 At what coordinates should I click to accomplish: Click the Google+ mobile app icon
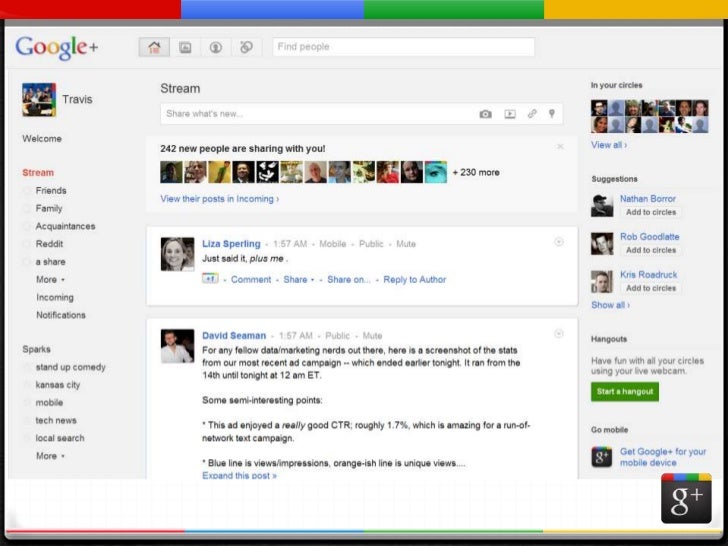pos(601,457)
